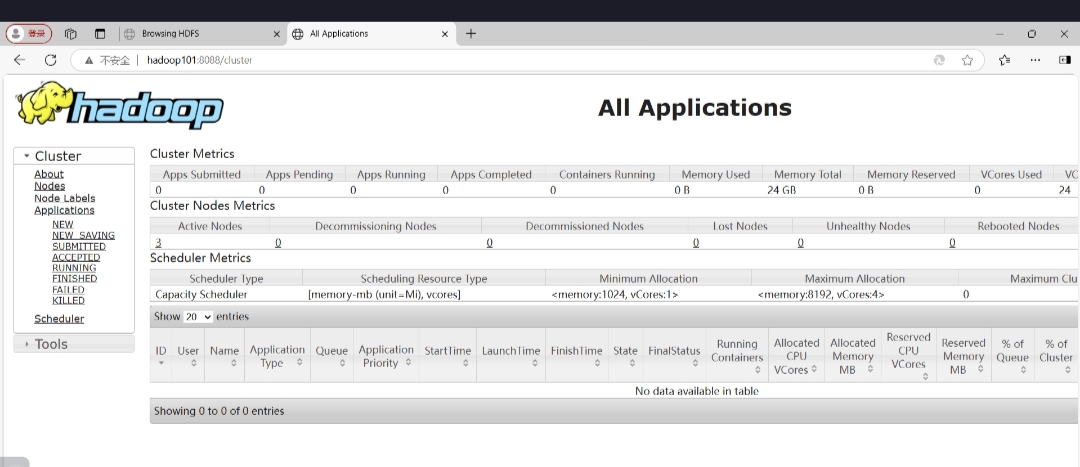The image size is (1080, 467).
Task: Open the tab actions menu icon
Action: tap(100, 33)
